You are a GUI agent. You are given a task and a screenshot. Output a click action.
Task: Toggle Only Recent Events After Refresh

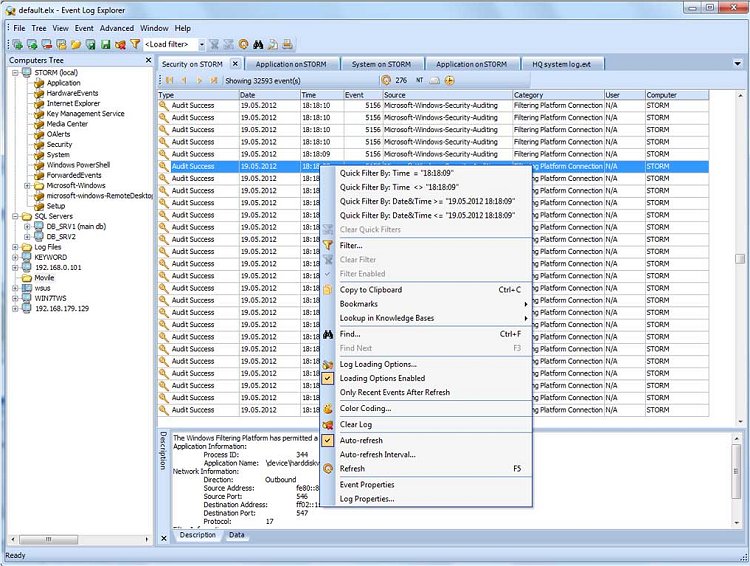tap(394, 393)
